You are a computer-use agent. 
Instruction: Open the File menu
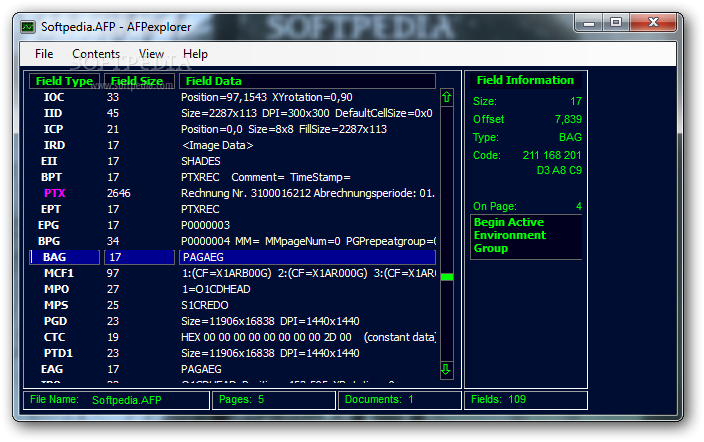point(44,54)
